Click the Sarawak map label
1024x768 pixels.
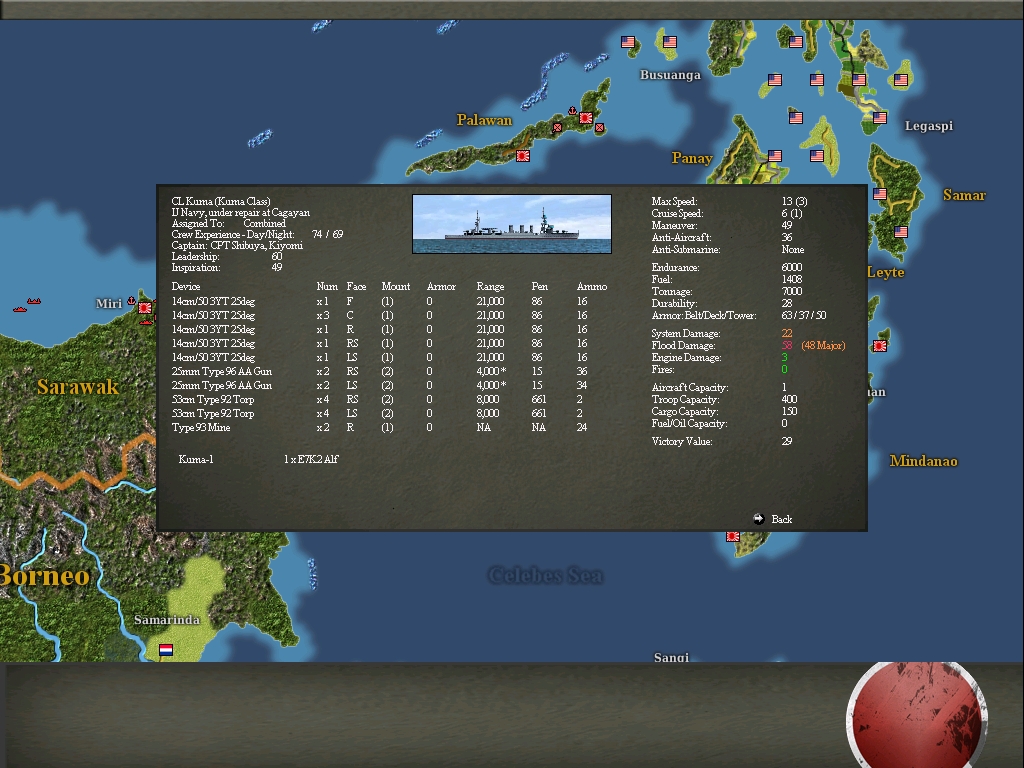[78, 387]
